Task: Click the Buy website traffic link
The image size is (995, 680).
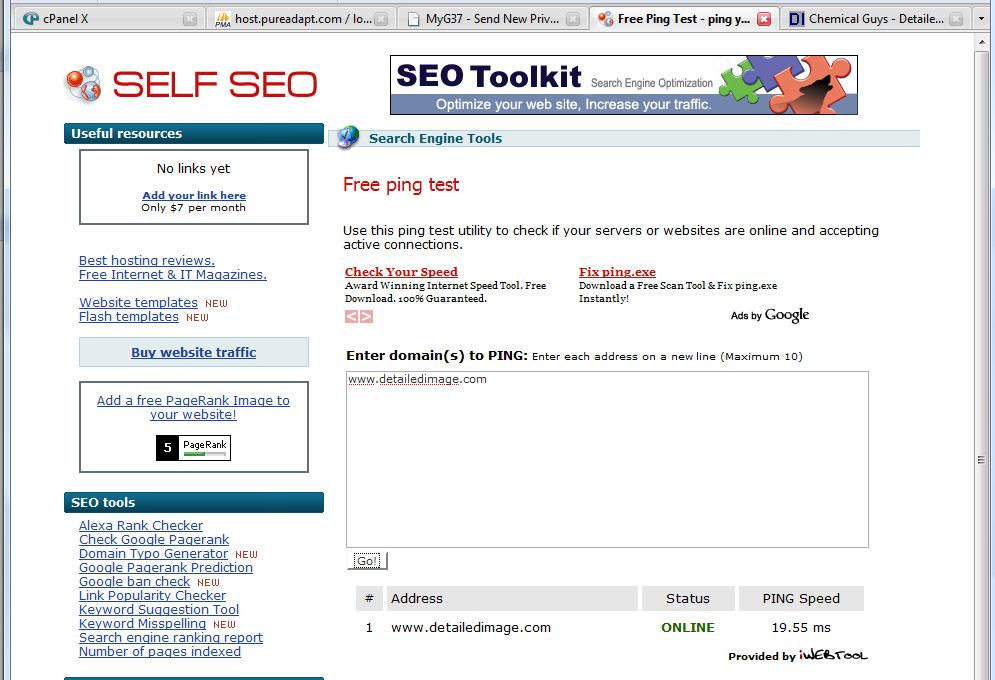Action: pyautogui.click(x=193, y=352)
